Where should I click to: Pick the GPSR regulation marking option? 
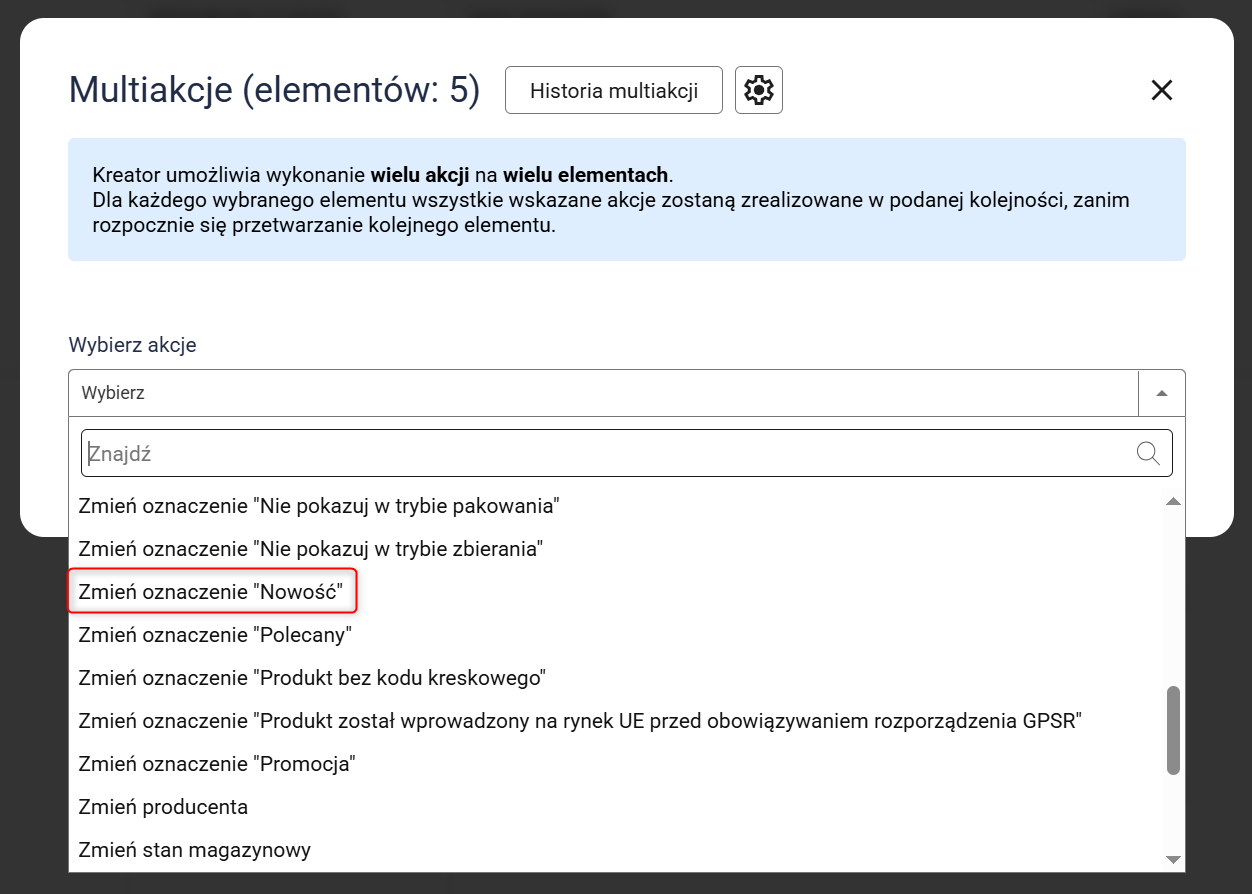(580, 721)
